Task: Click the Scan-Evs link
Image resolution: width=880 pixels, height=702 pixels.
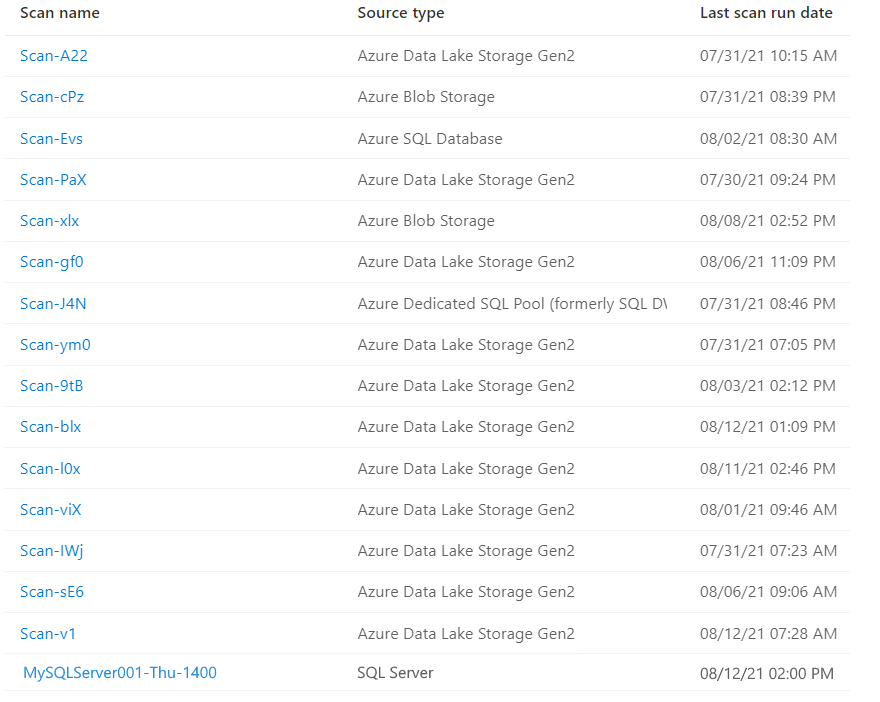Action: click(51, 138)
